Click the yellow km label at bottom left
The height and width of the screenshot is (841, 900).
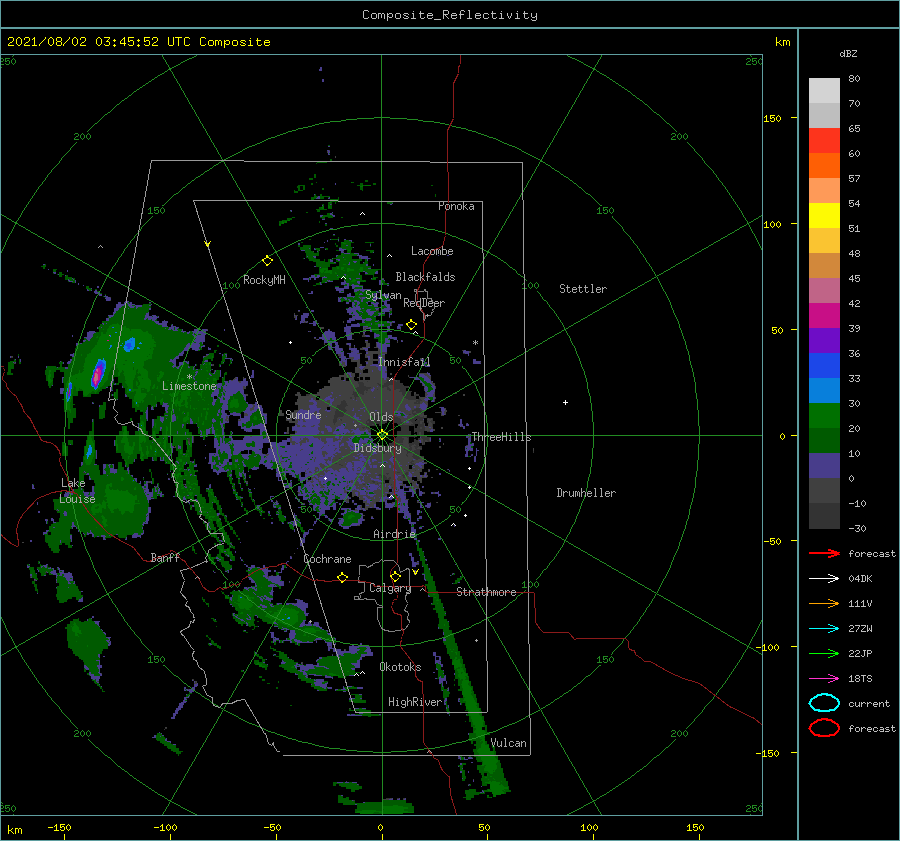click(14, 830)
